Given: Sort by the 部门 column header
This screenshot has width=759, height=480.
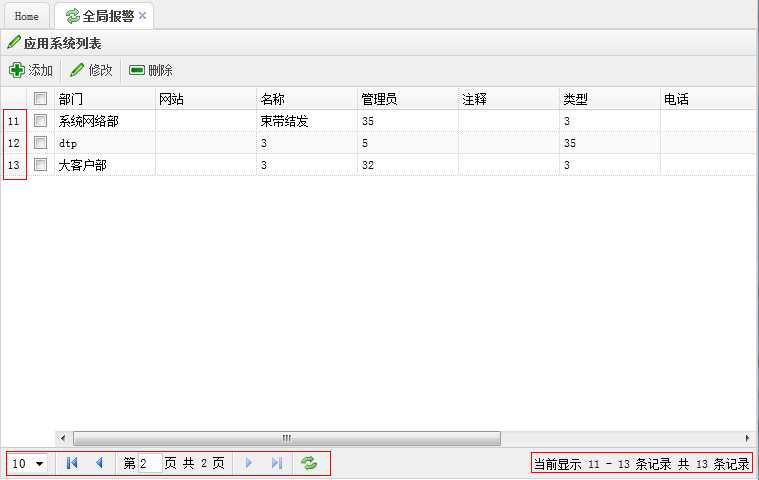Looking at the screenshot, I should [105, 99].
